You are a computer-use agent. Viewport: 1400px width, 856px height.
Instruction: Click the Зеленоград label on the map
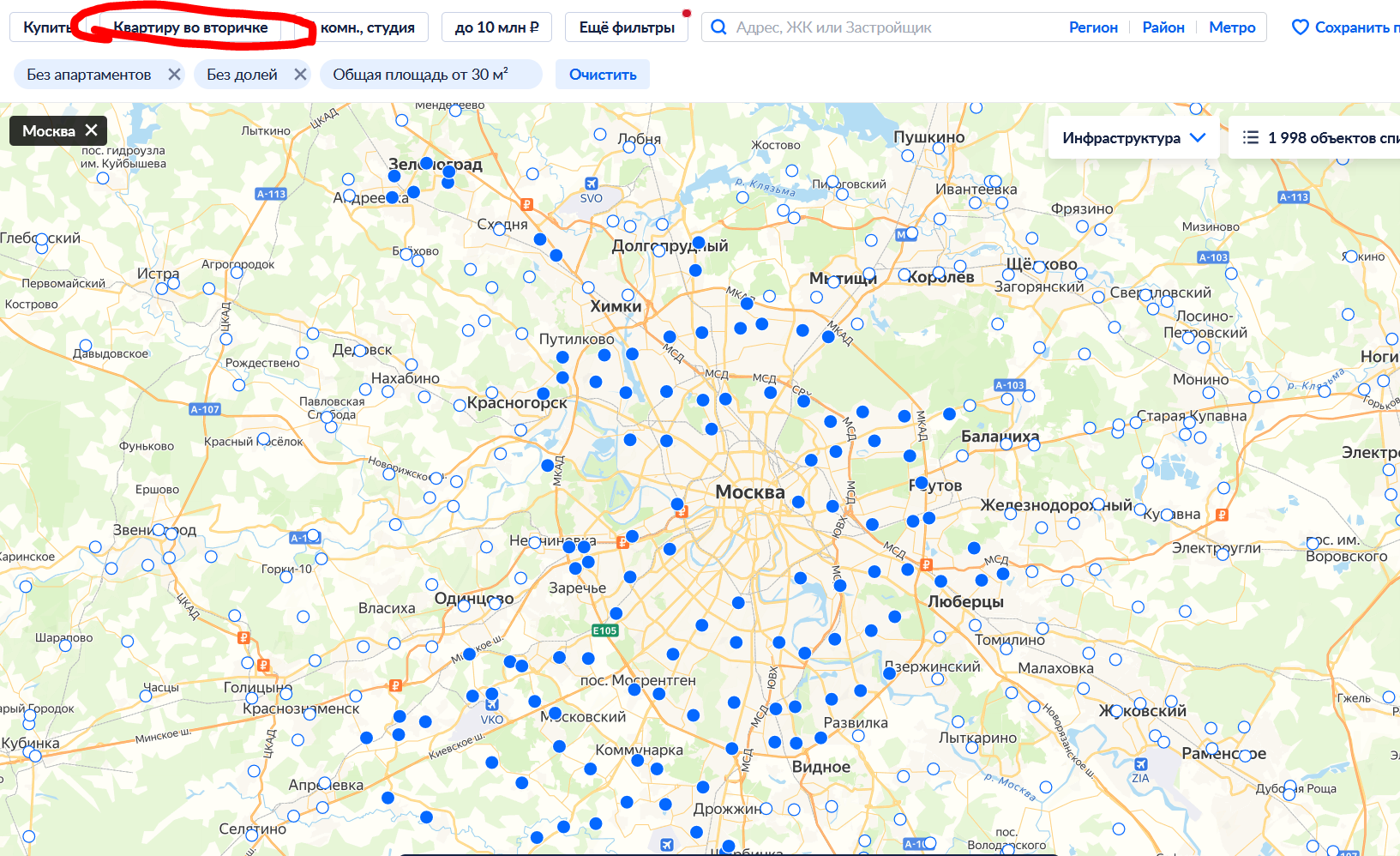pos(436,164)
